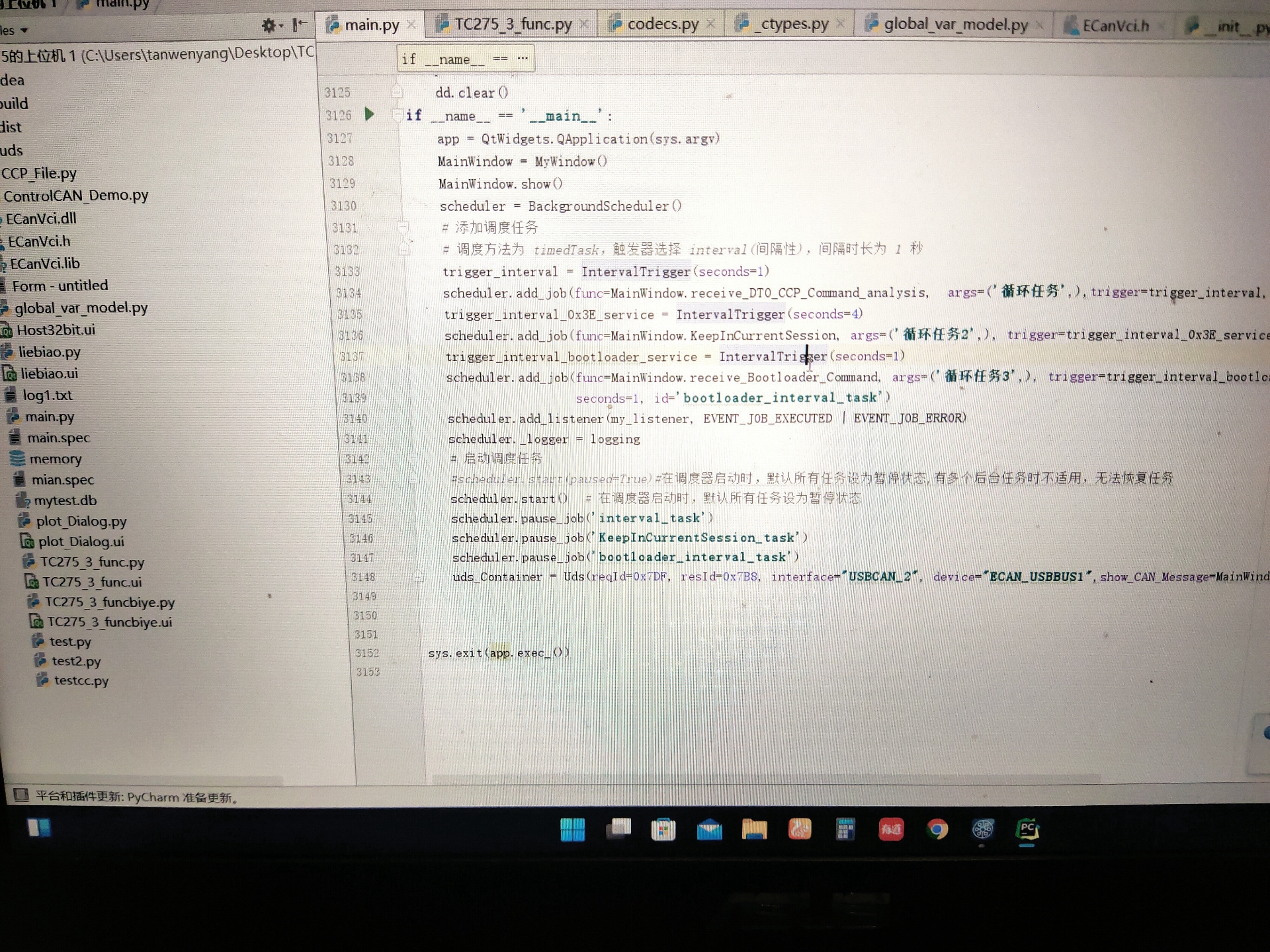The image size is (1270, 952).
Task: Collapse the code fold at line 3126
Action: pyautogui.click(x=397, y=115)
